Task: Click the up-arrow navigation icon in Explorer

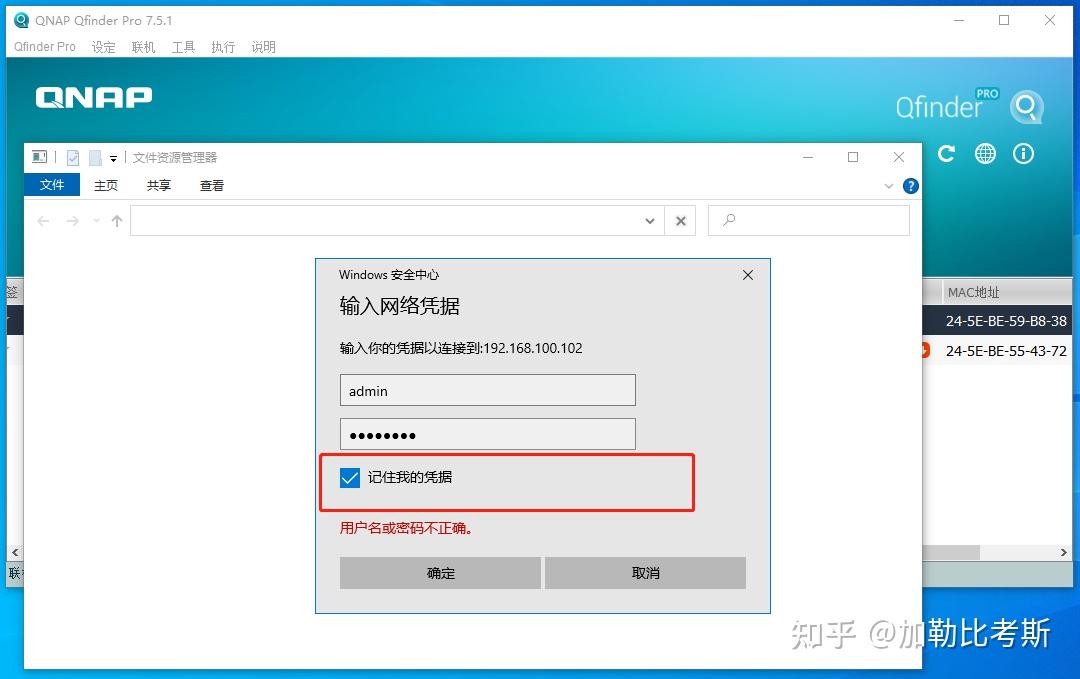Action: [x=117, y=221]
